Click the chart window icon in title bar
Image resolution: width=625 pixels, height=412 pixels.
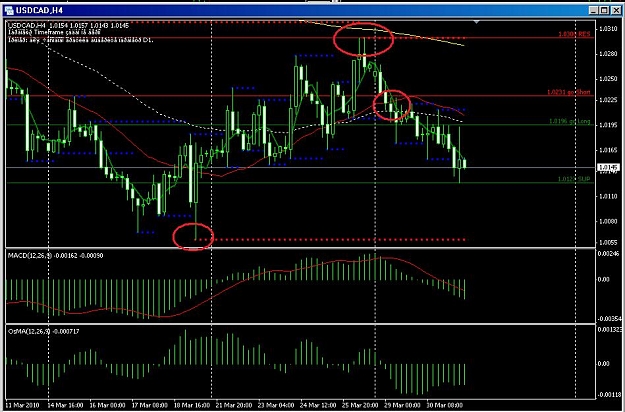tap(9, 10)
